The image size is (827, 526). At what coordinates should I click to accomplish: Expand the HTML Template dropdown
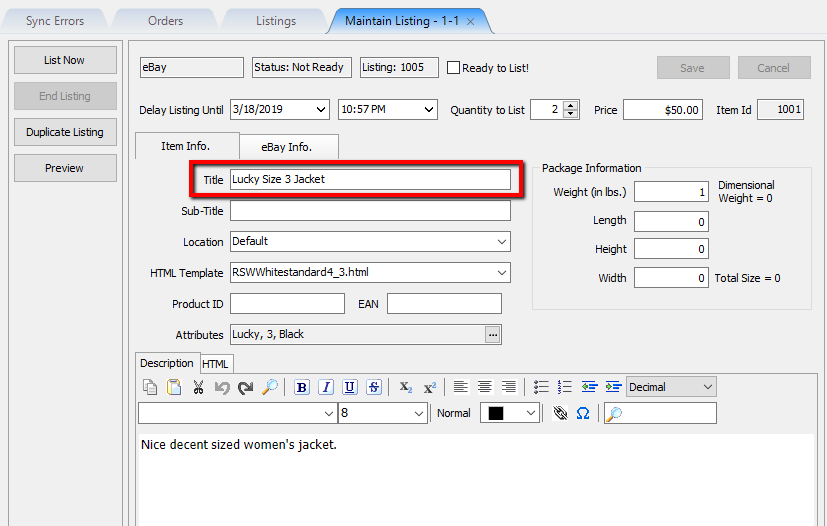pos(502,273)
